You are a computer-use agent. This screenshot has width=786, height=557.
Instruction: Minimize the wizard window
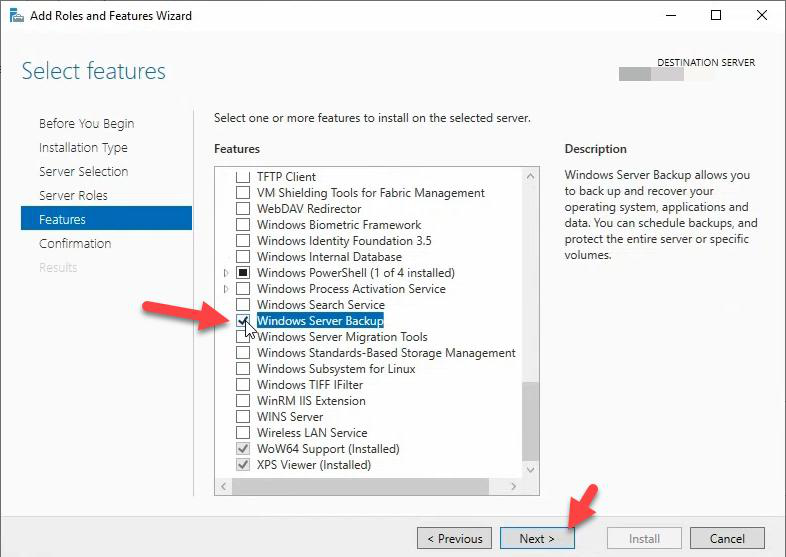[x=671, y=16]
